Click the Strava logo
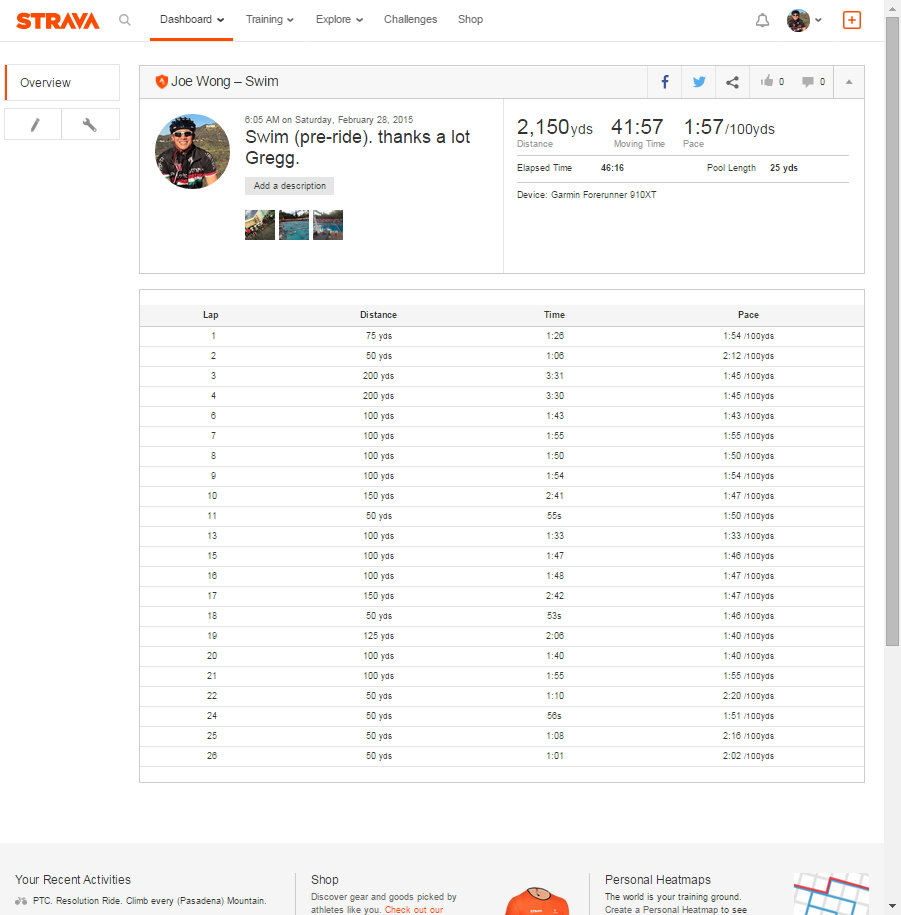The image size is (901, 915). 57,20
